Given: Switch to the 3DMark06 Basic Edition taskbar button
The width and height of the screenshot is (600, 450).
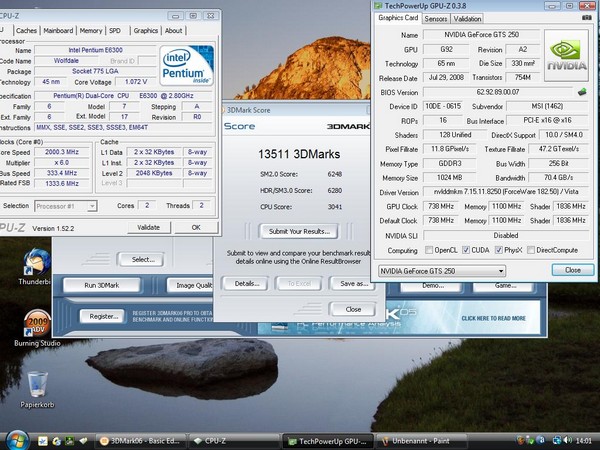Looking at the screenshot, I should (x=140, y=441).
